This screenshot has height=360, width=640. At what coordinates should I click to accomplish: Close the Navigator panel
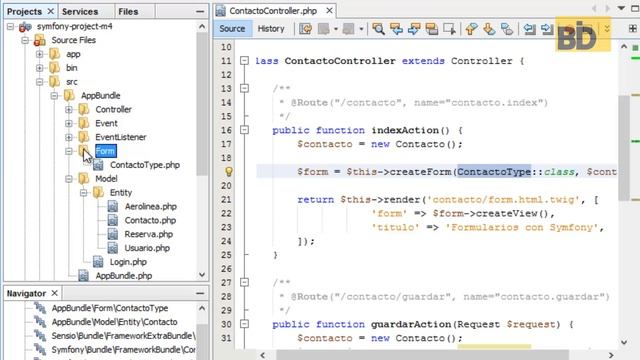(x=54, y=293)
